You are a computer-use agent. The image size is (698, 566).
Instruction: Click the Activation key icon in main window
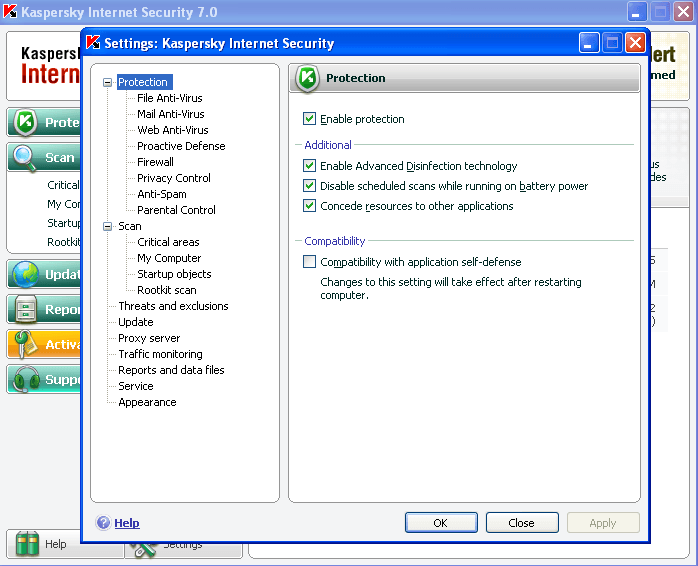(25, 344)
